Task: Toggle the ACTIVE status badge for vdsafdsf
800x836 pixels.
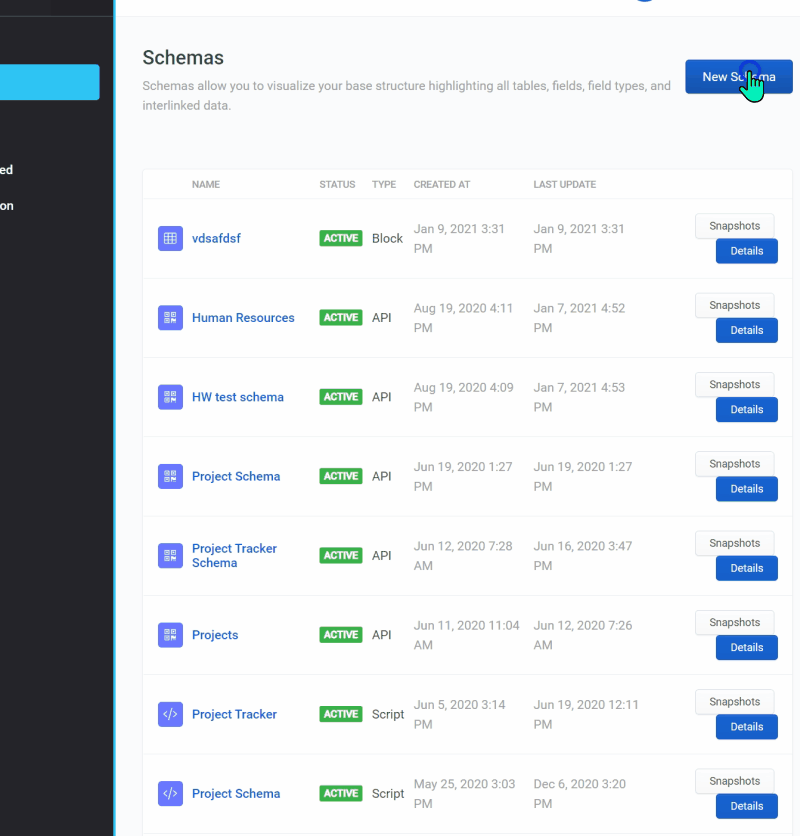Action: click(340, 238)
